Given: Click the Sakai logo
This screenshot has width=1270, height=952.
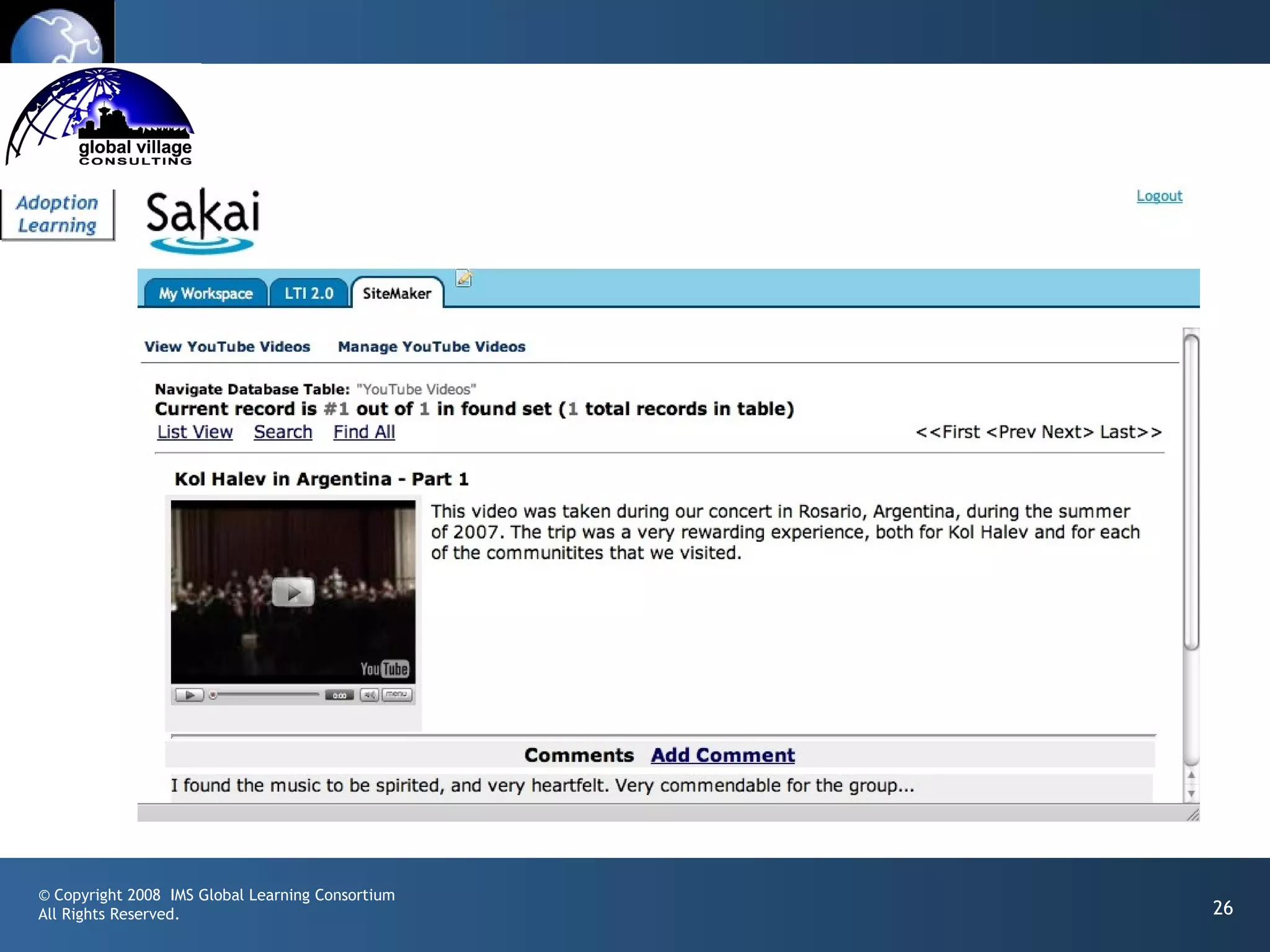Looking at the screenshot, I should click(203, 221).
